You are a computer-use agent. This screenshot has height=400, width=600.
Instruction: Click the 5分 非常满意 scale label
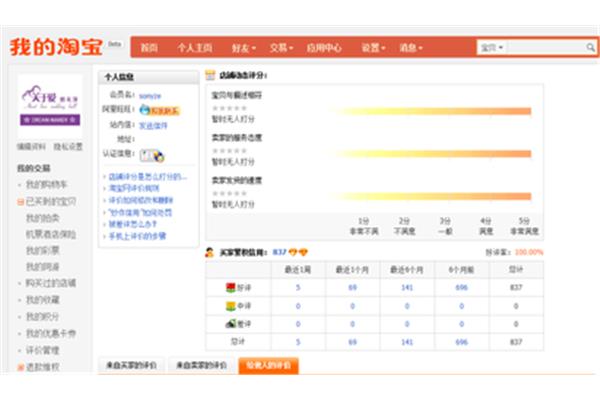[524, 226]
